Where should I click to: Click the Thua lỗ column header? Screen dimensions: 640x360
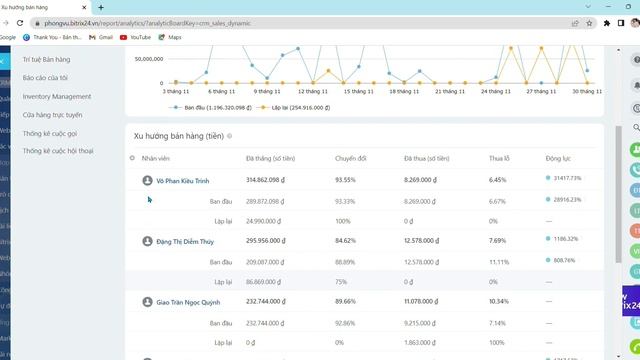[499, 158]
